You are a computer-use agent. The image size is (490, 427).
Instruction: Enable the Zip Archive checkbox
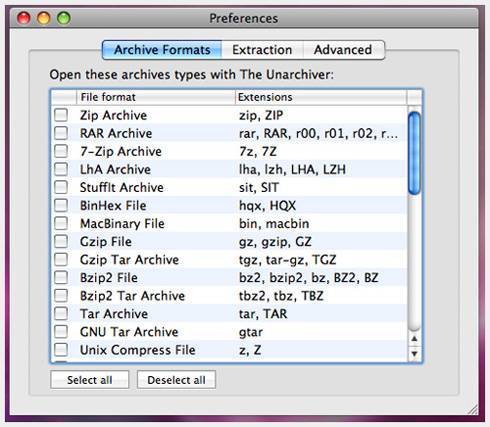tap(61, 115)
